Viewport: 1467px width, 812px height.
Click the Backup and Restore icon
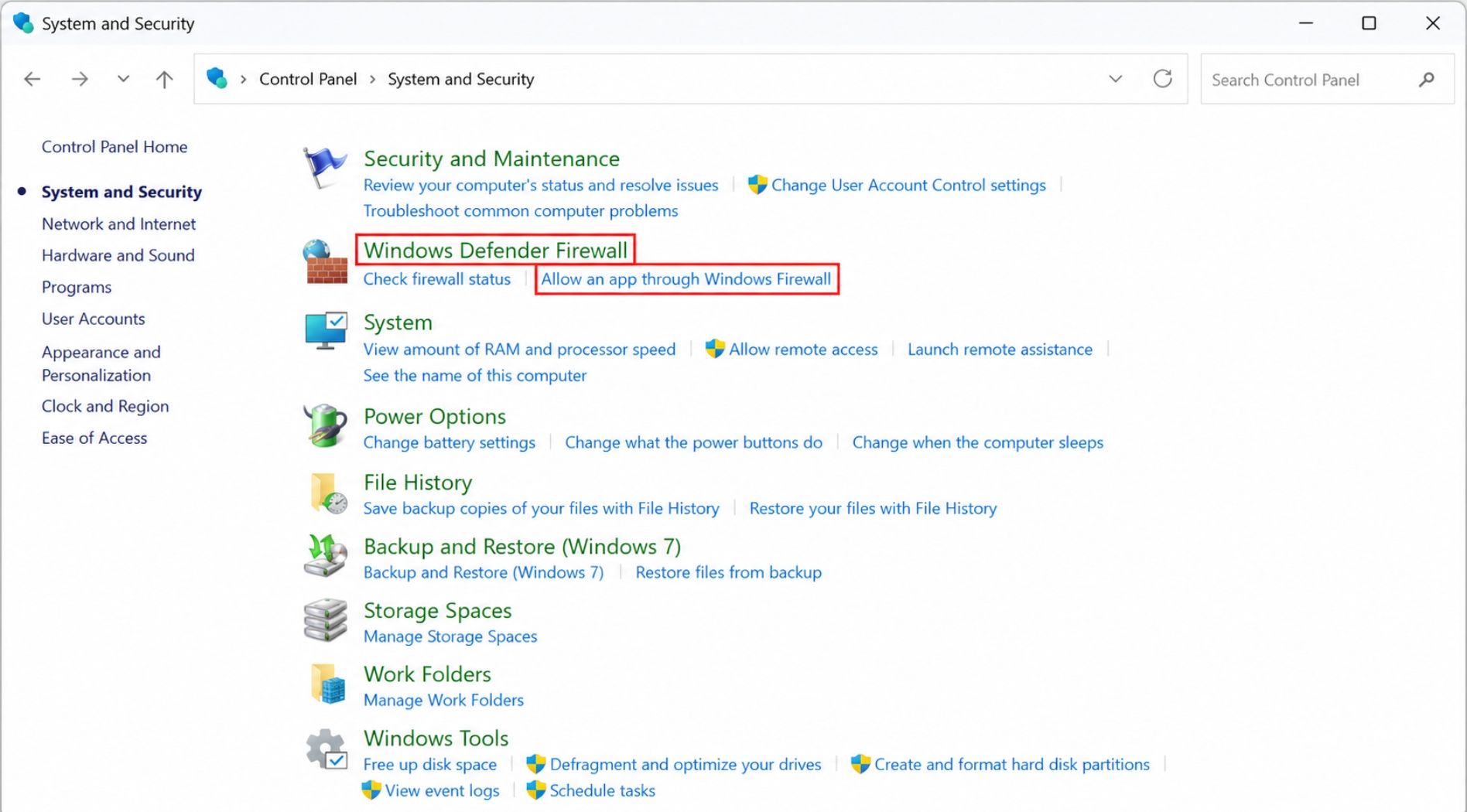(x=326, y=556)
